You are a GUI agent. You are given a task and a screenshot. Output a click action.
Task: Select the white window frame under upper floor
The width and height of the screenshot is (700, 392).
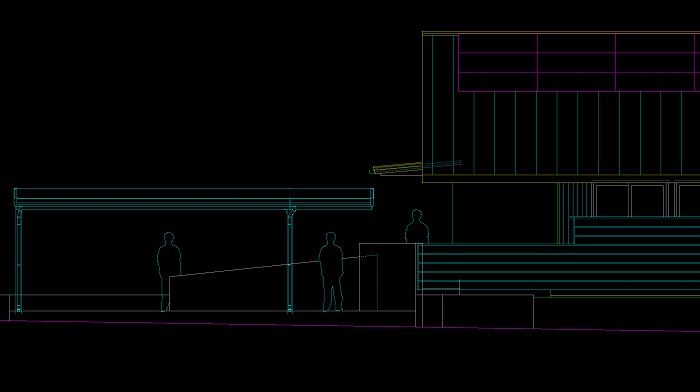pyautogui.click(x=646, y=200)
